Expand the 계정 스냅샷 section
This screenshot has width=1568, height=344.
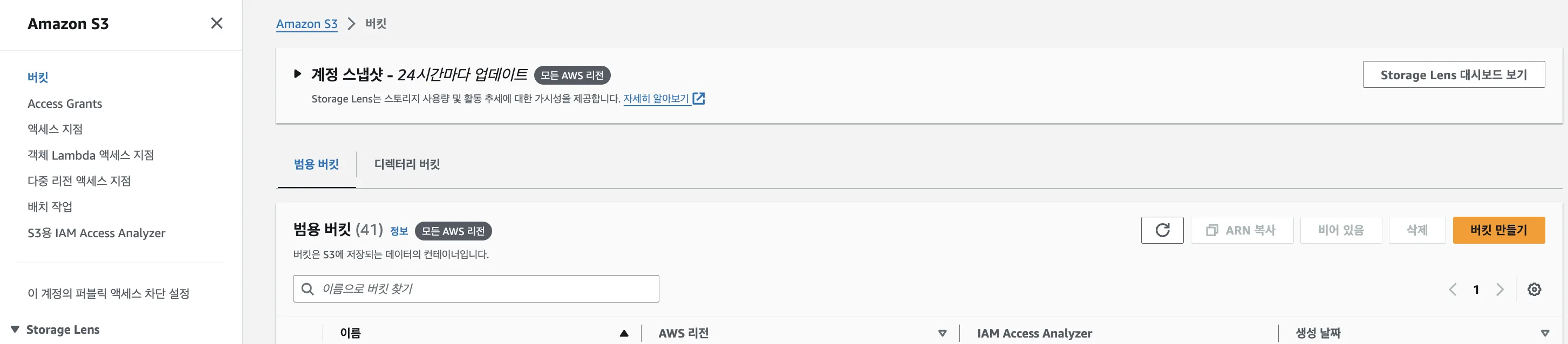(x=298, y=74)
